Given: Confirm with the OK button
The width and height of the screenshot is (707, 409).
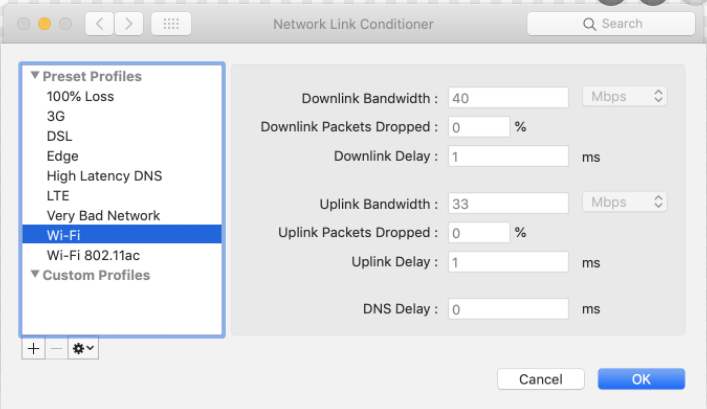Looking at the screenshot, I should (641, 379).
